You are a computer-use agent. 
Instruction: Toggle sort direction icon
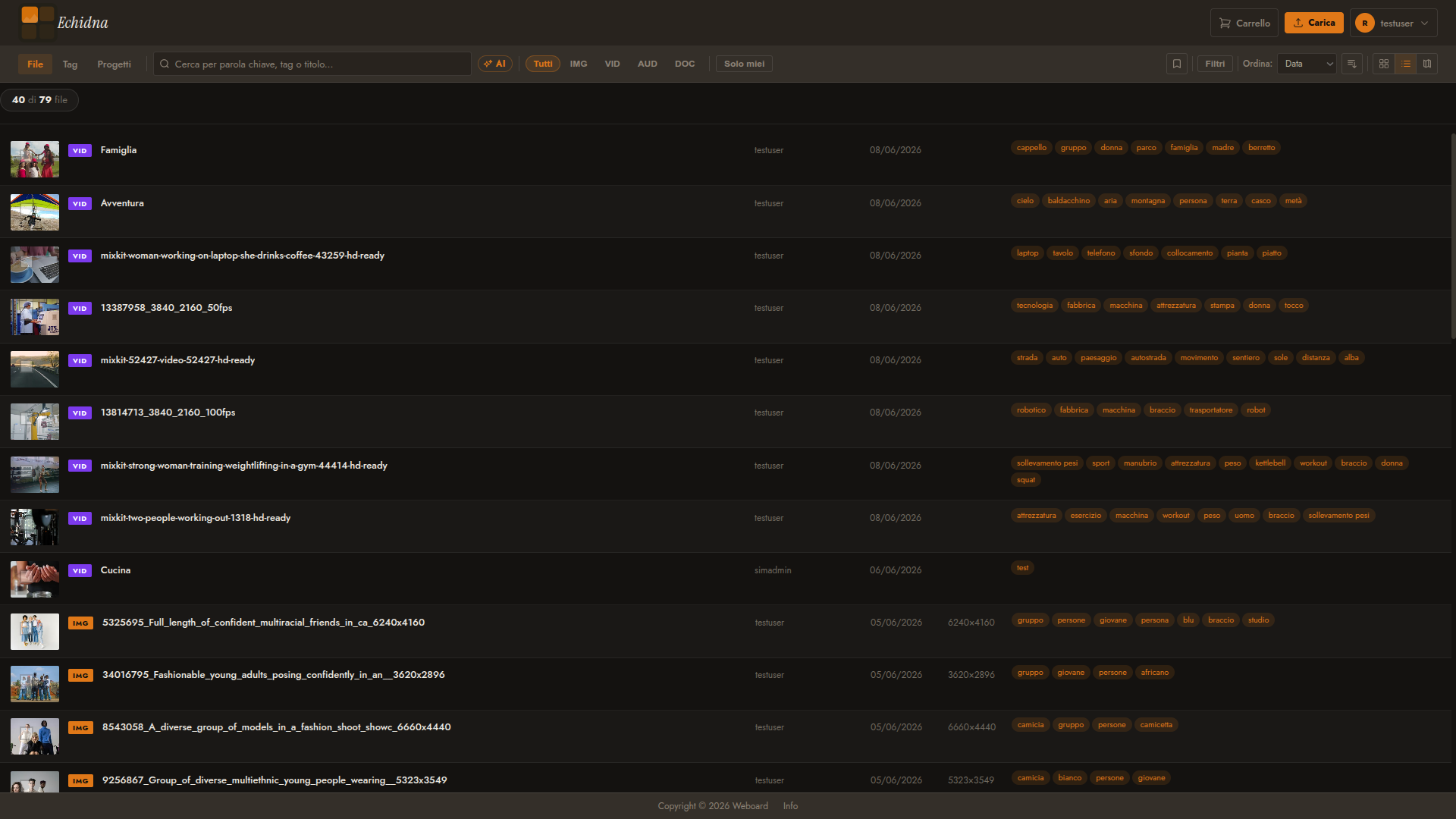tap(1351, 64)
